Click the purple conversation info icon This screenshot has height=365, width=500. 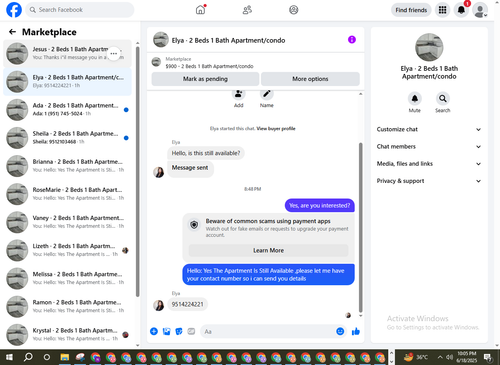[x=352, y=40]
